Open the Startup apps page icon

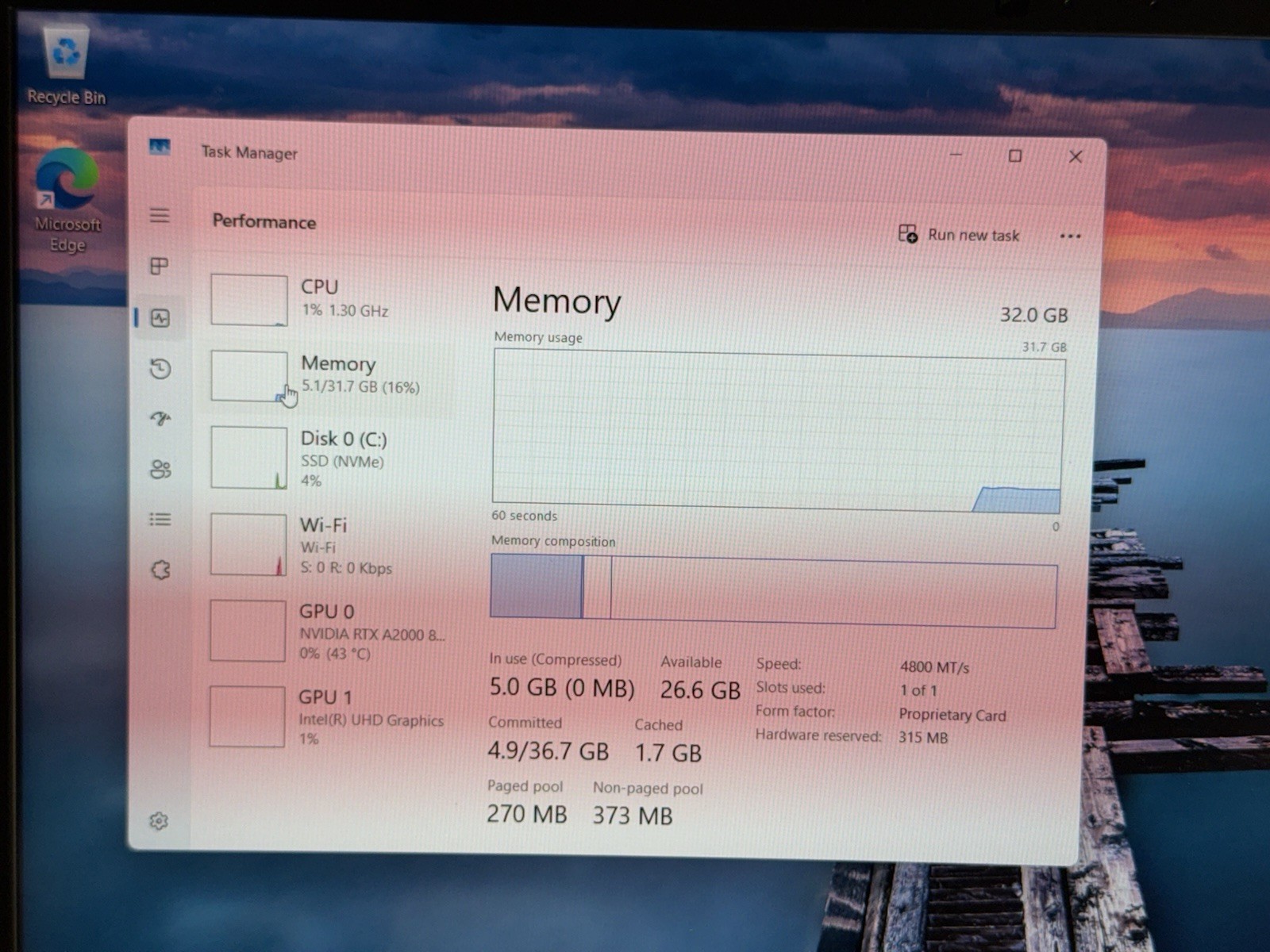point(160,418)
